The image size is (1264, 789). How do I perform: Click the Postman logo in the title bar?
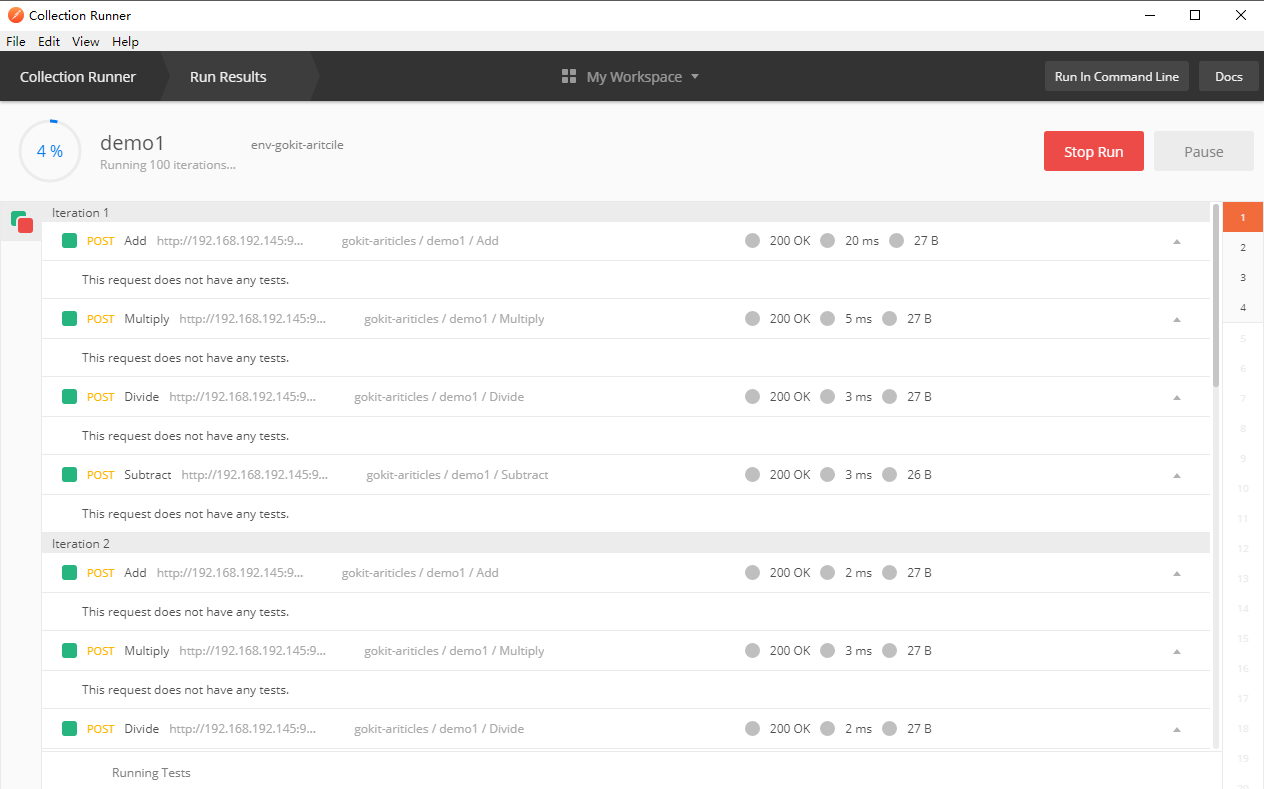click(15, 15)
